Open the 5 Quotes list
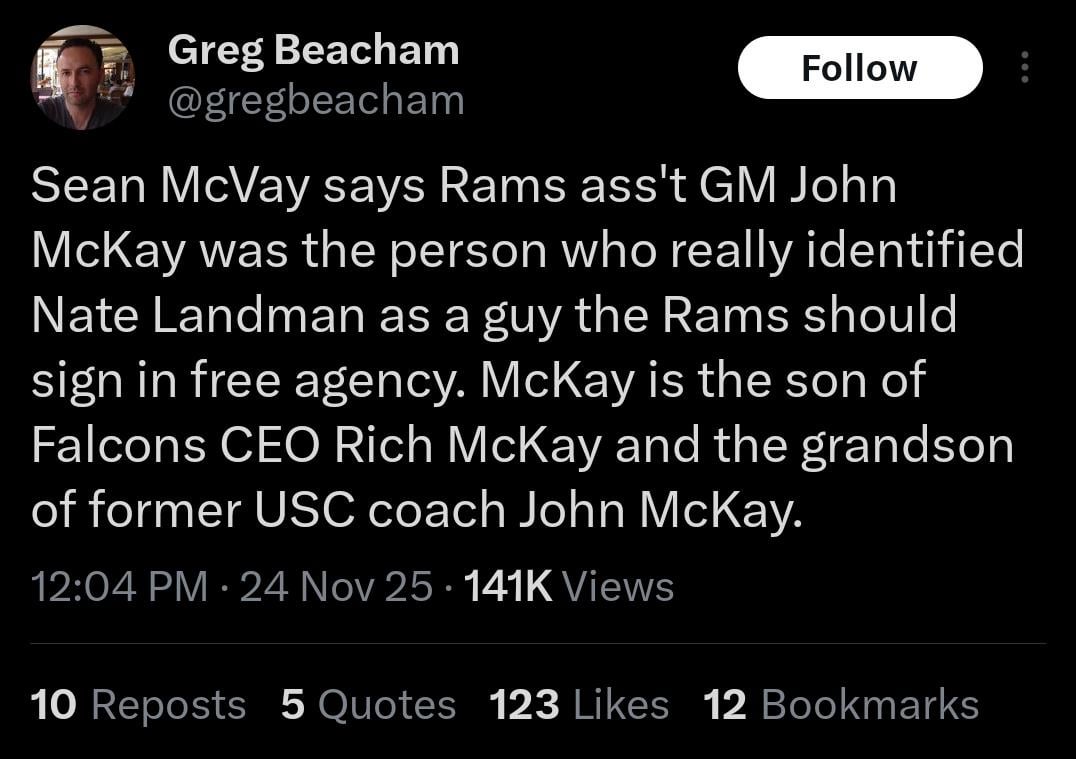 pos(368,705)
